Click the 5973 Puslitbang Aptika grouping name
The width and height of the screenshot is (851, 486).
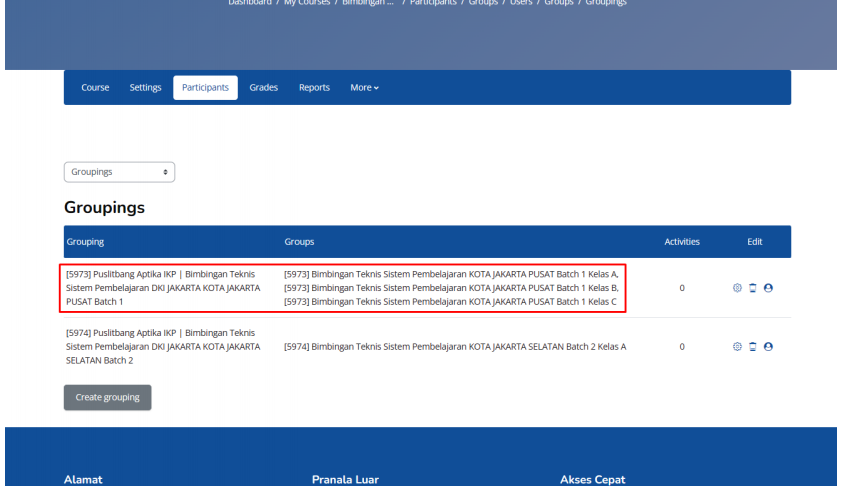click(x=162, y=288)
